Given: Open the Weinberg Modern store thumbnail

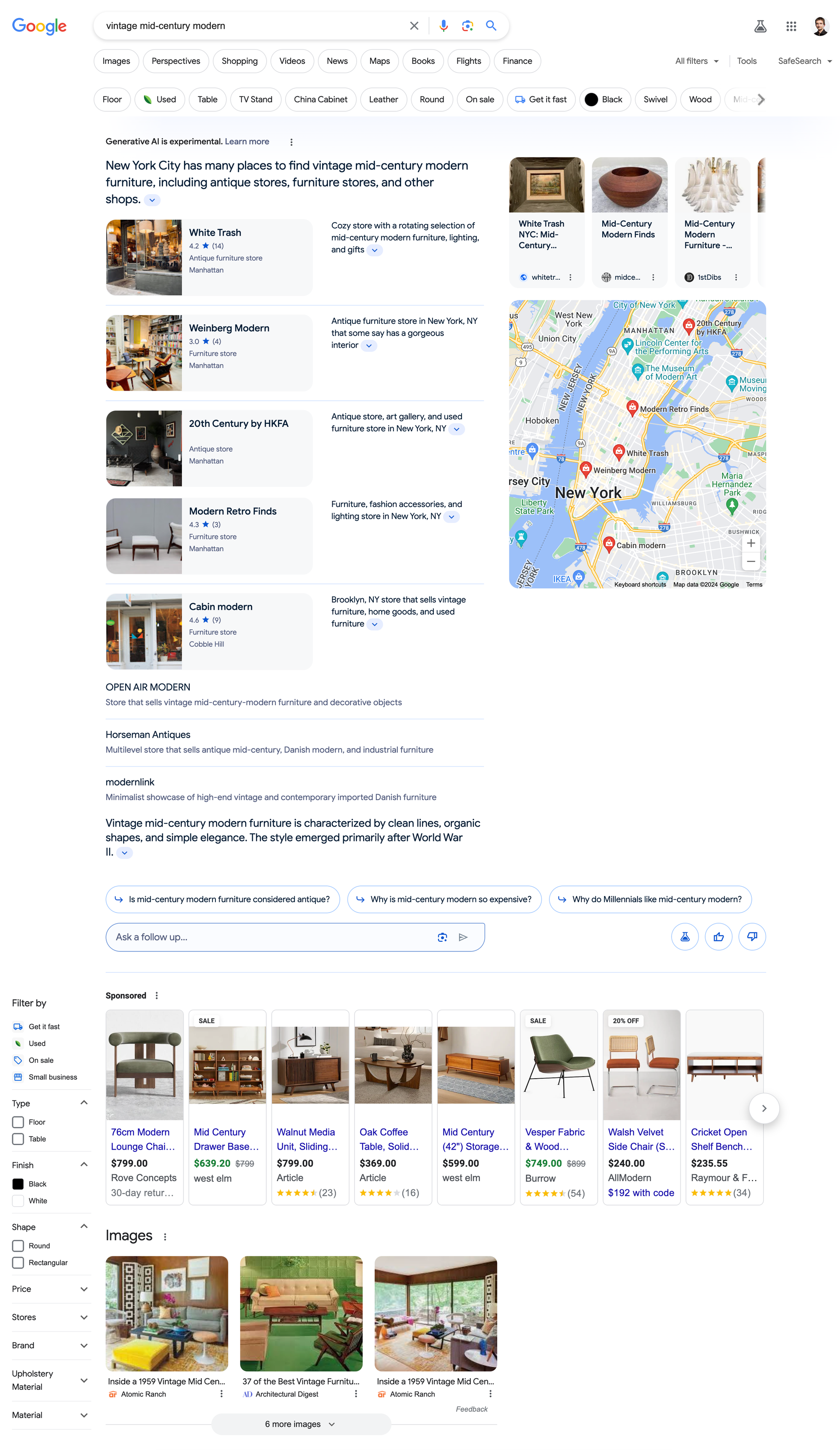Looking at the screenshot, I should 144,353.
